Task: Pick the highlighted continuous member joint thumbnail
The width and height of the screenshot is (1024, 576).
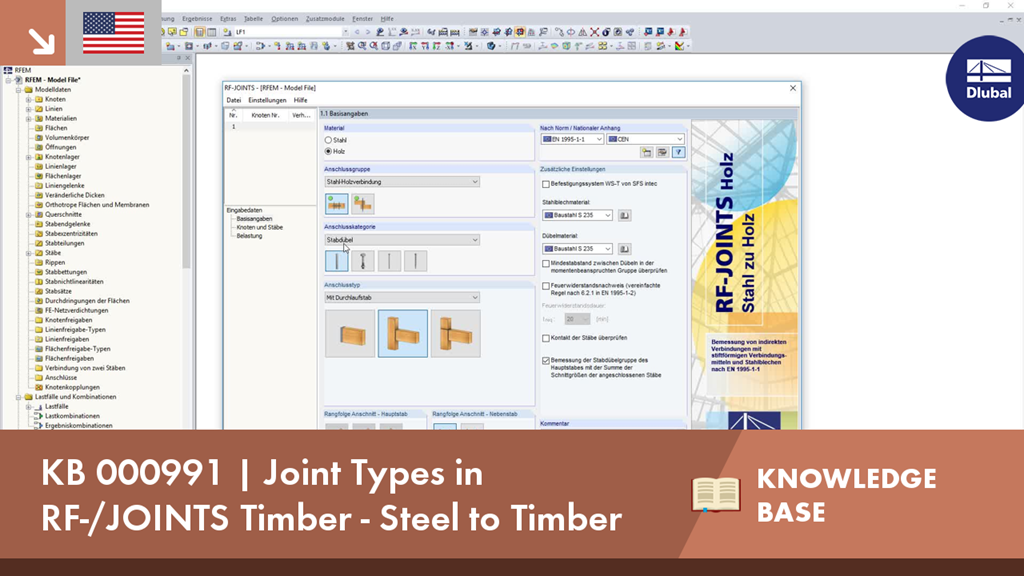Action: click(x=403, y=334)
